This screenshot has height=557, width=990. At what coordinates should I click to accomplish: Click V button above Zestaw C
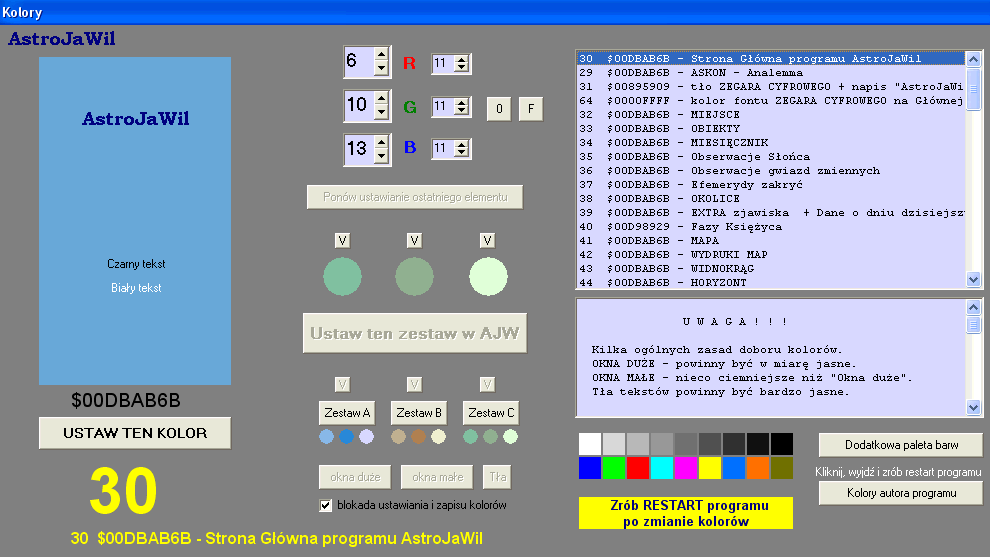487,384
